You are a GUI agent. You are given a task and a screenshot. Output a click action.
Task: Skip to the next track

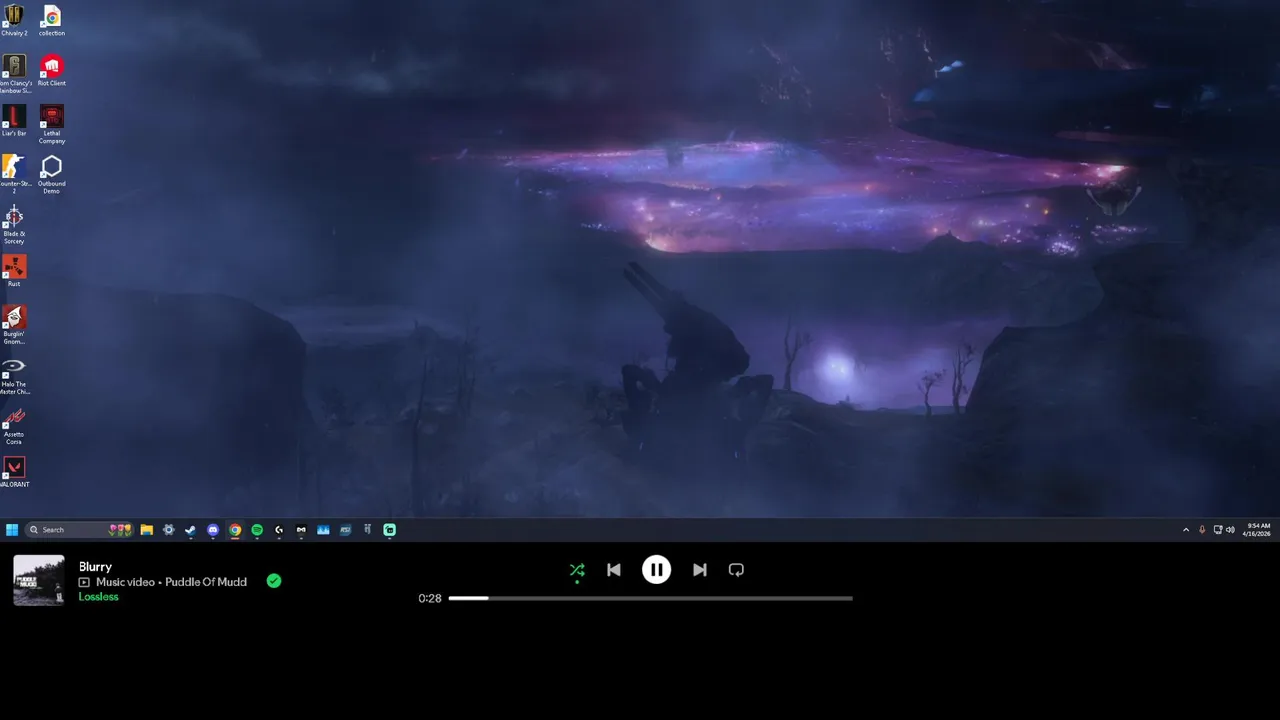700,570
